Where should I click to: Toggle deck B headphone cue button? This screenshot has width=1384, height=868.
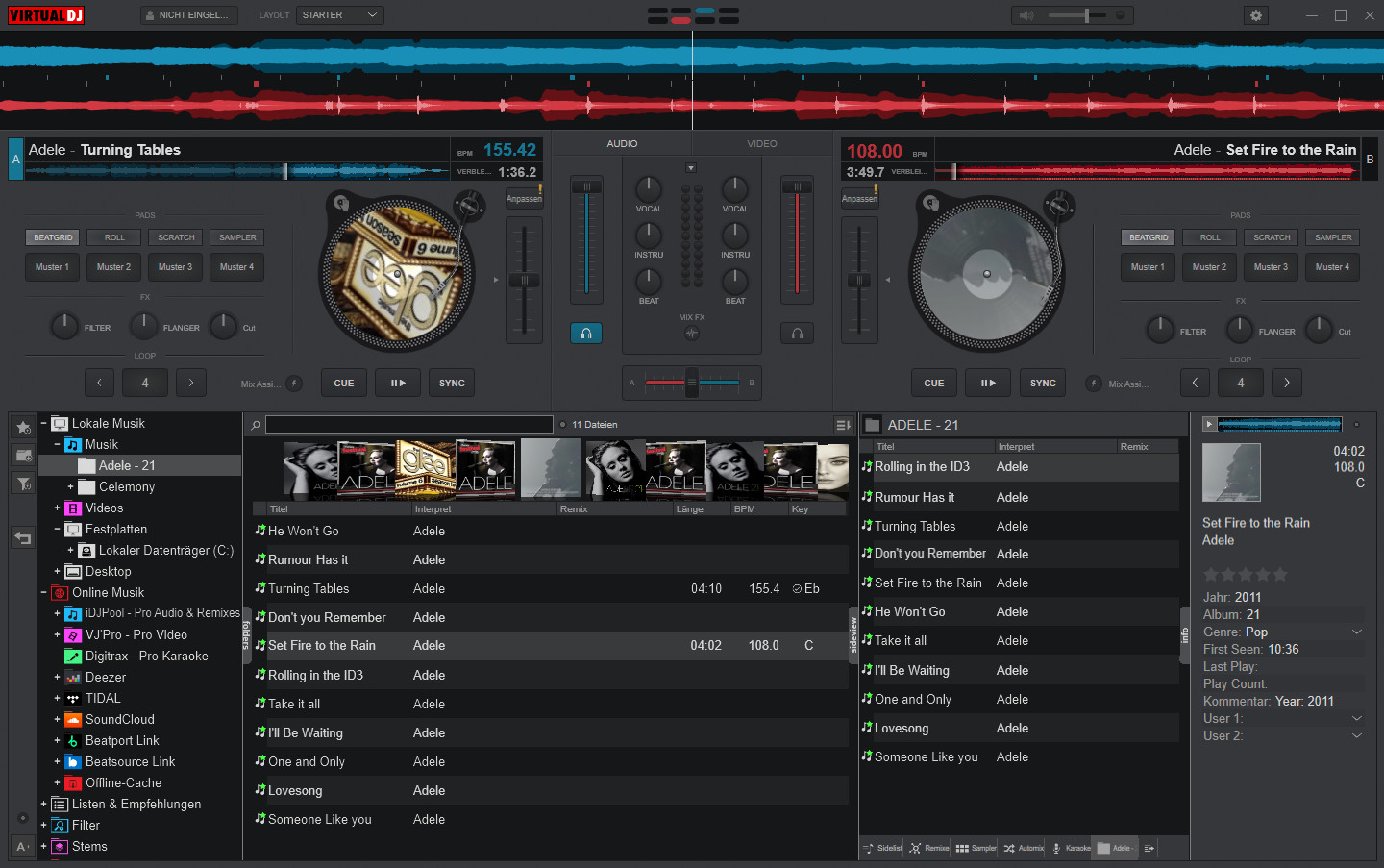797,333
